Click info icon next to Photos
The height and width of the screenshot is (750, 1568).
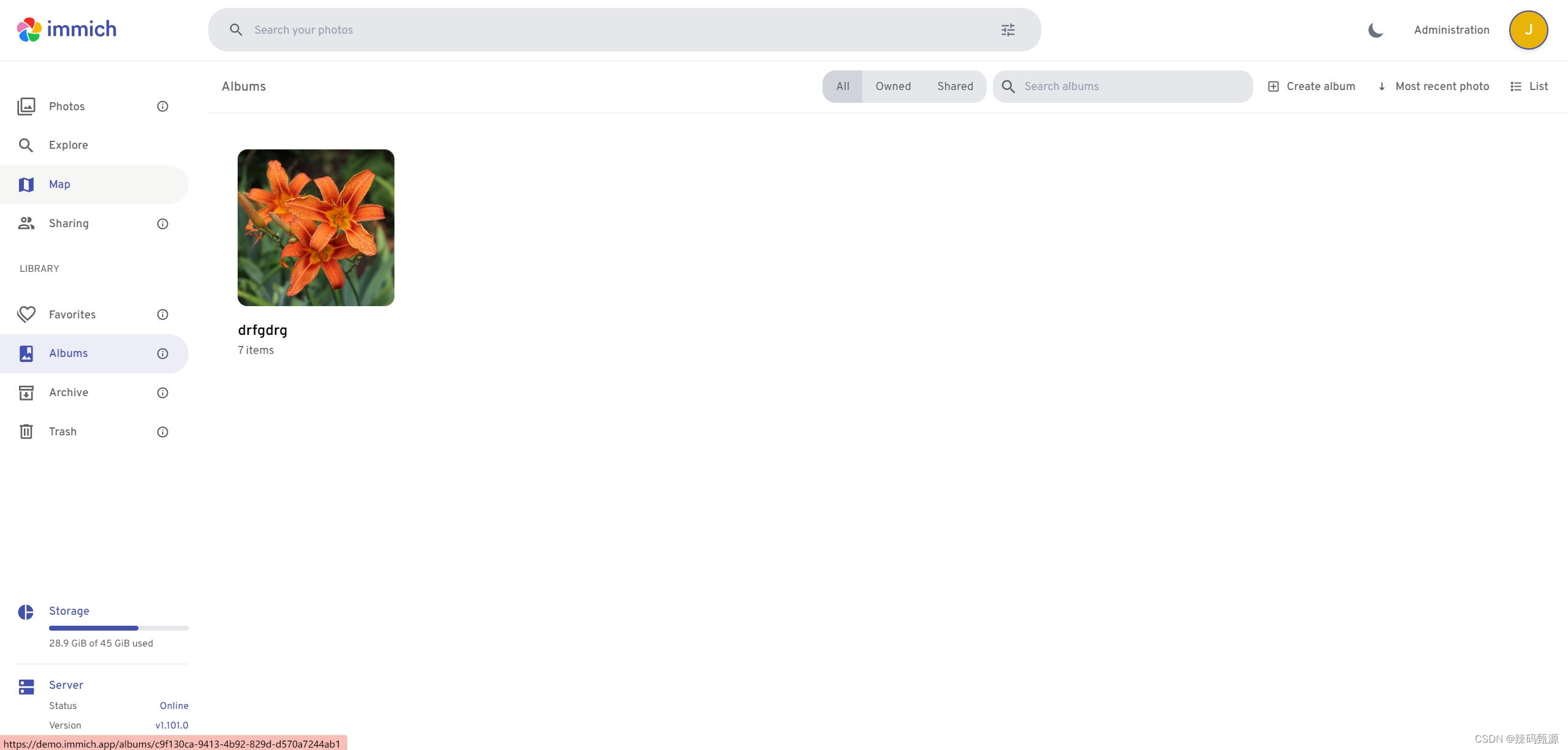pyautogui.click(x=162, y=107)
